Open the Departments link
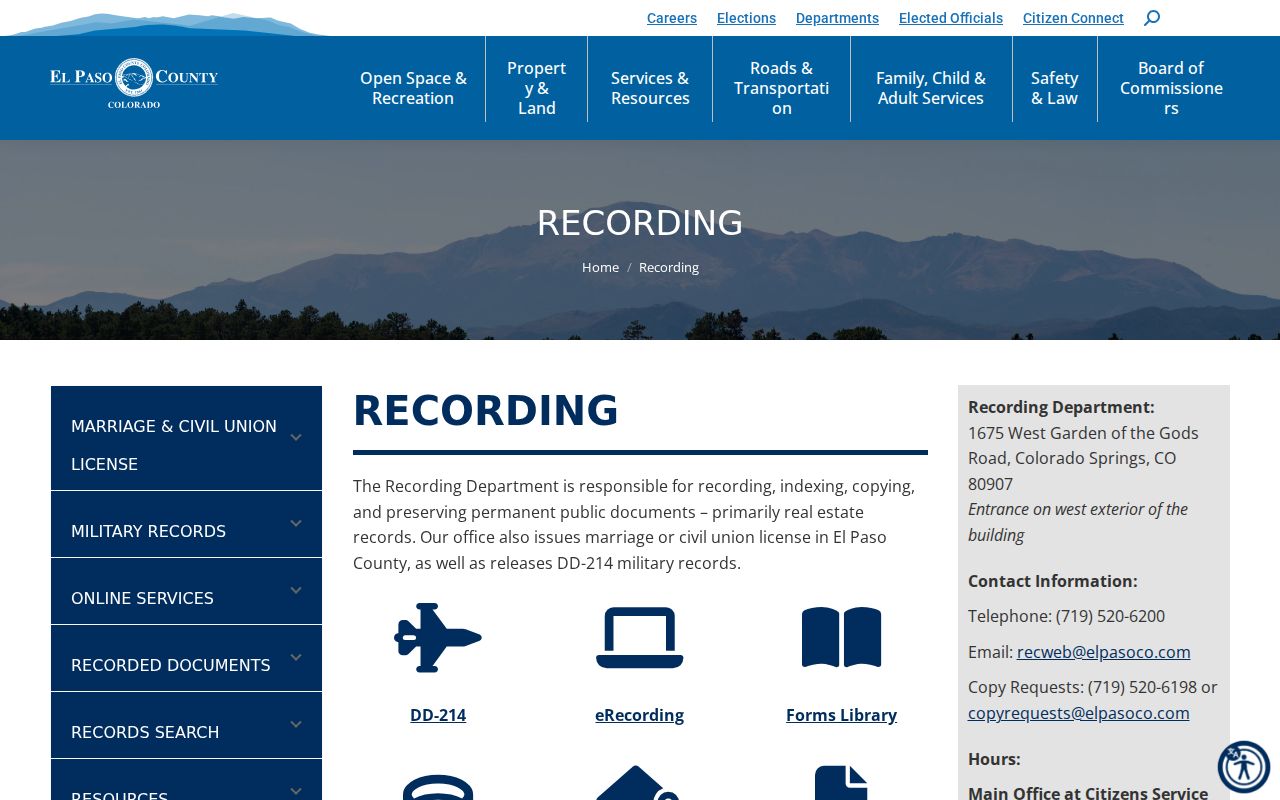1280x800 pixels. (x=837, y=18)
